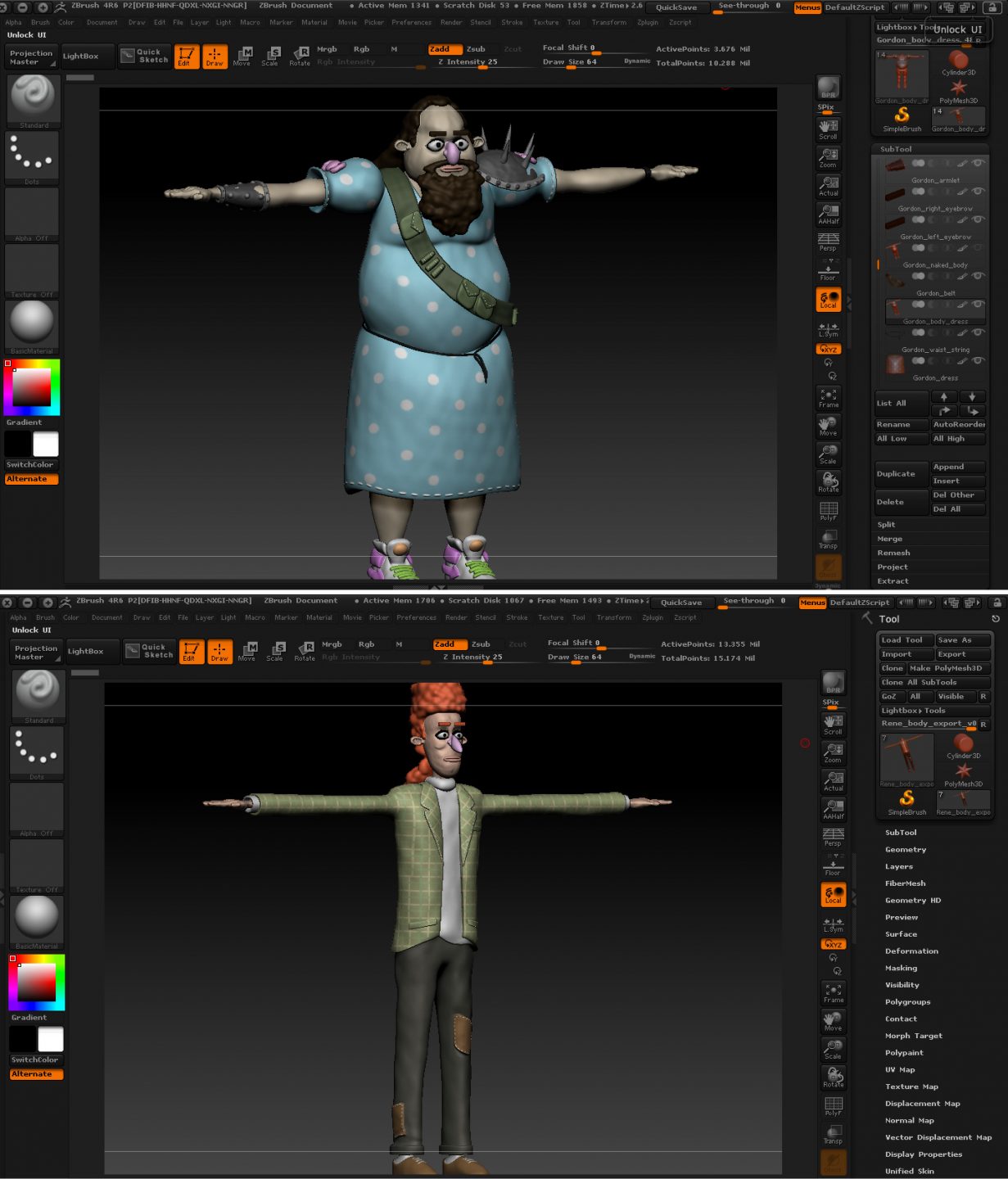Enable Zsub mode in the bottom window
Image resolution: width=1008 pixels, height=1179 pixels.
(x=481, y=644)
